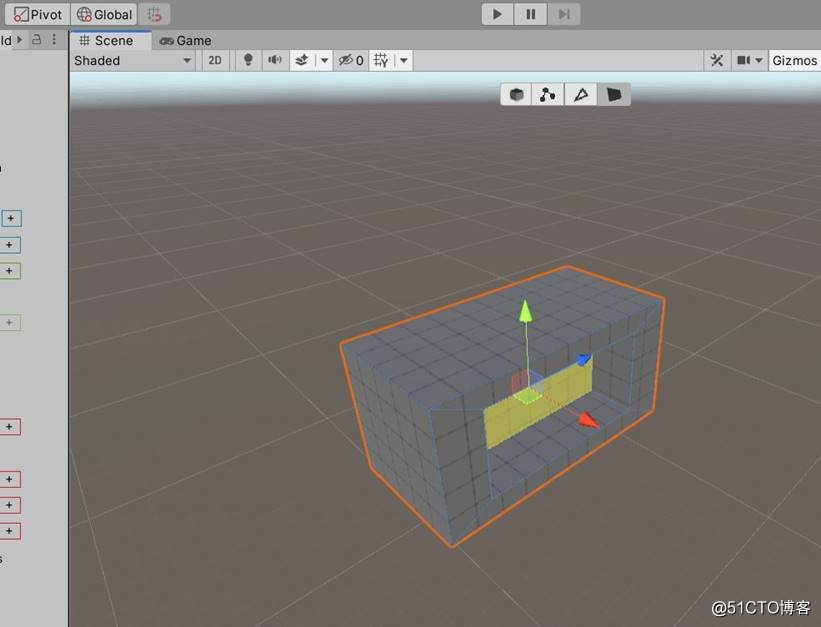Image resolution: width=821 pixels, height=627 pixels.
Task: Expand the scene camera dropdown arrow
Action: coord(759,61)
